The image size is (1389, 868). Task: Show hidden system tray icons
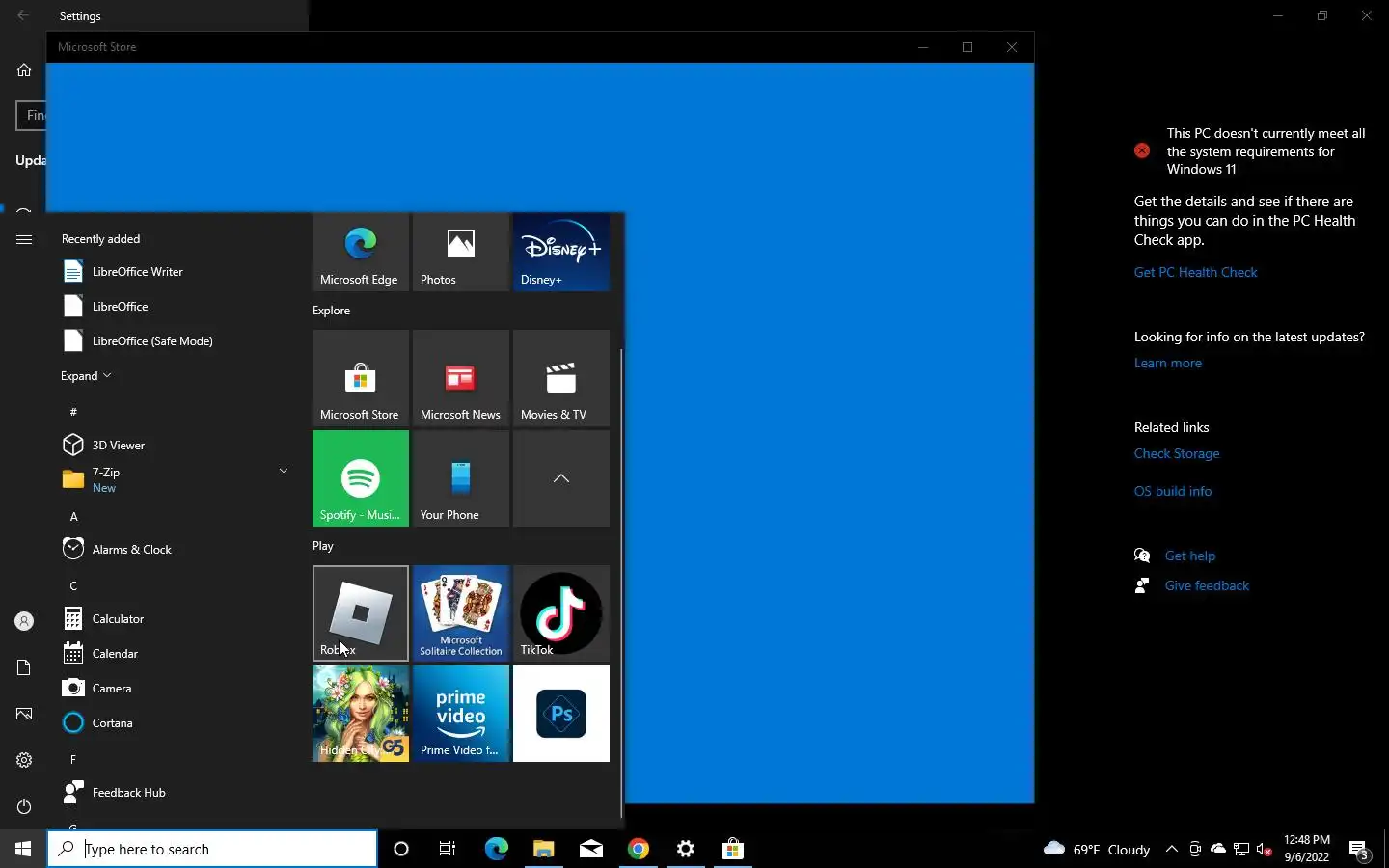click(1172, 849)
